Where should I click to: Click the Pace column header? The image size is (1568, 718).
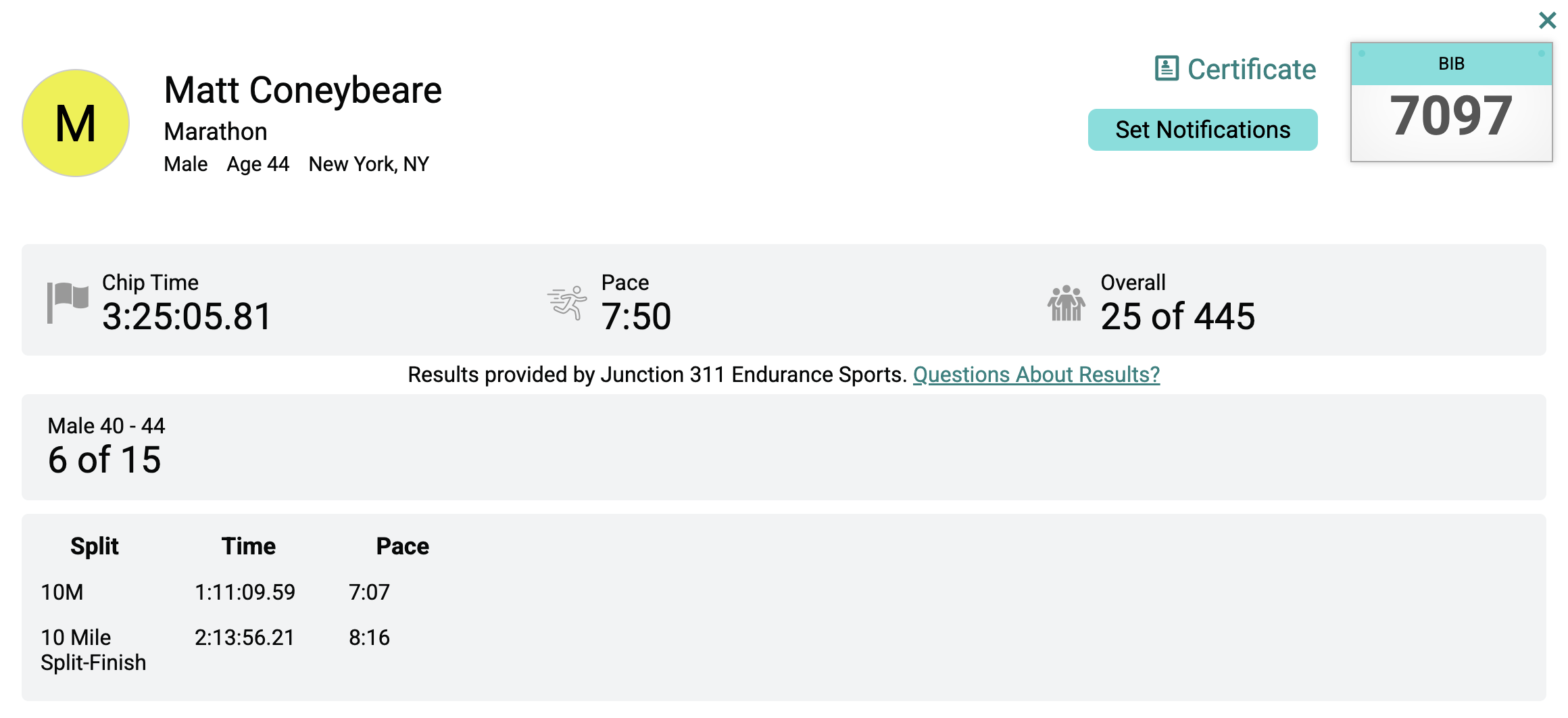click(x=403, y=545)
